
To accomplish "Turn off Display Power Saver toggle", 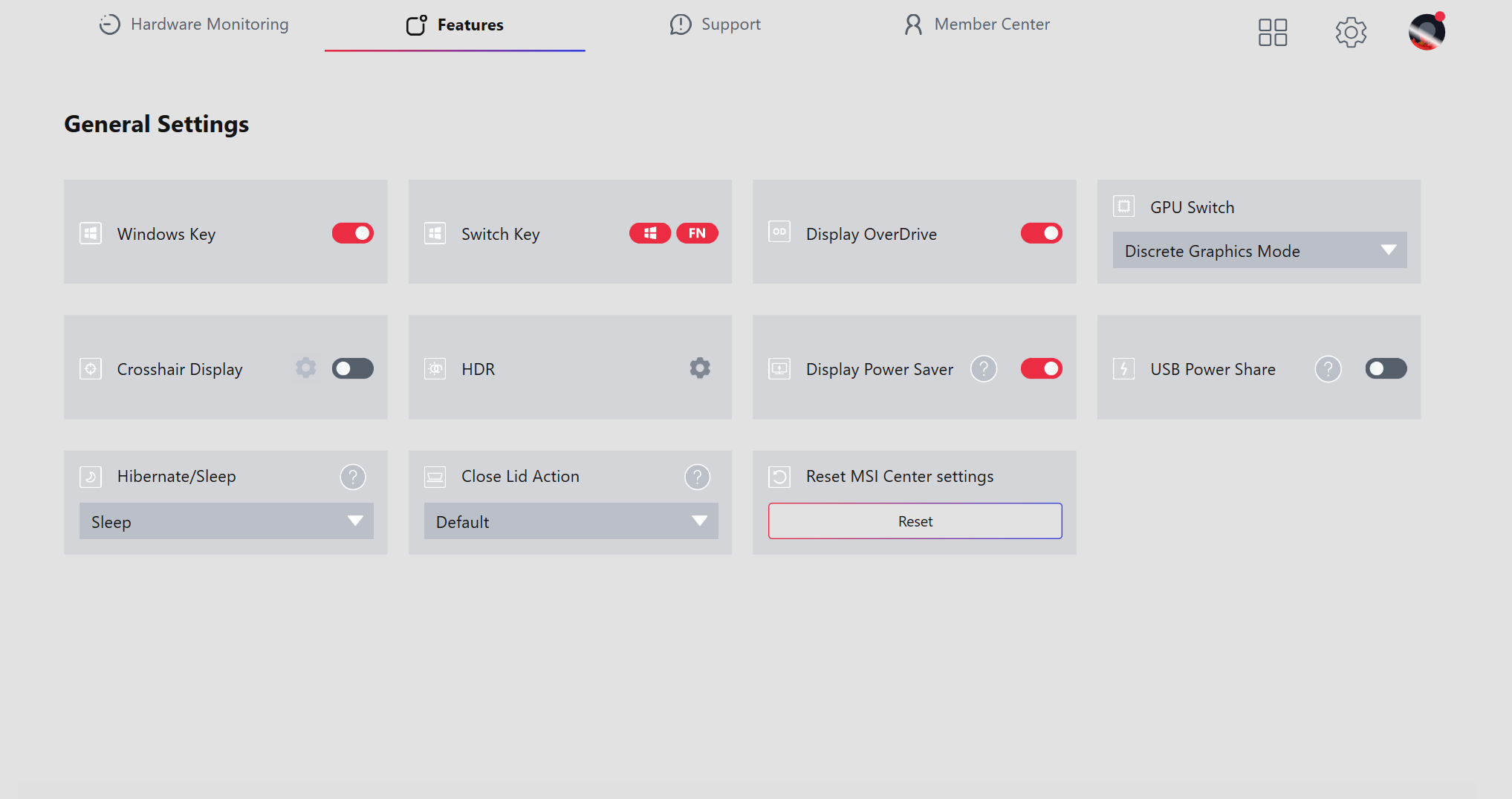I will tap(1042, 368).
